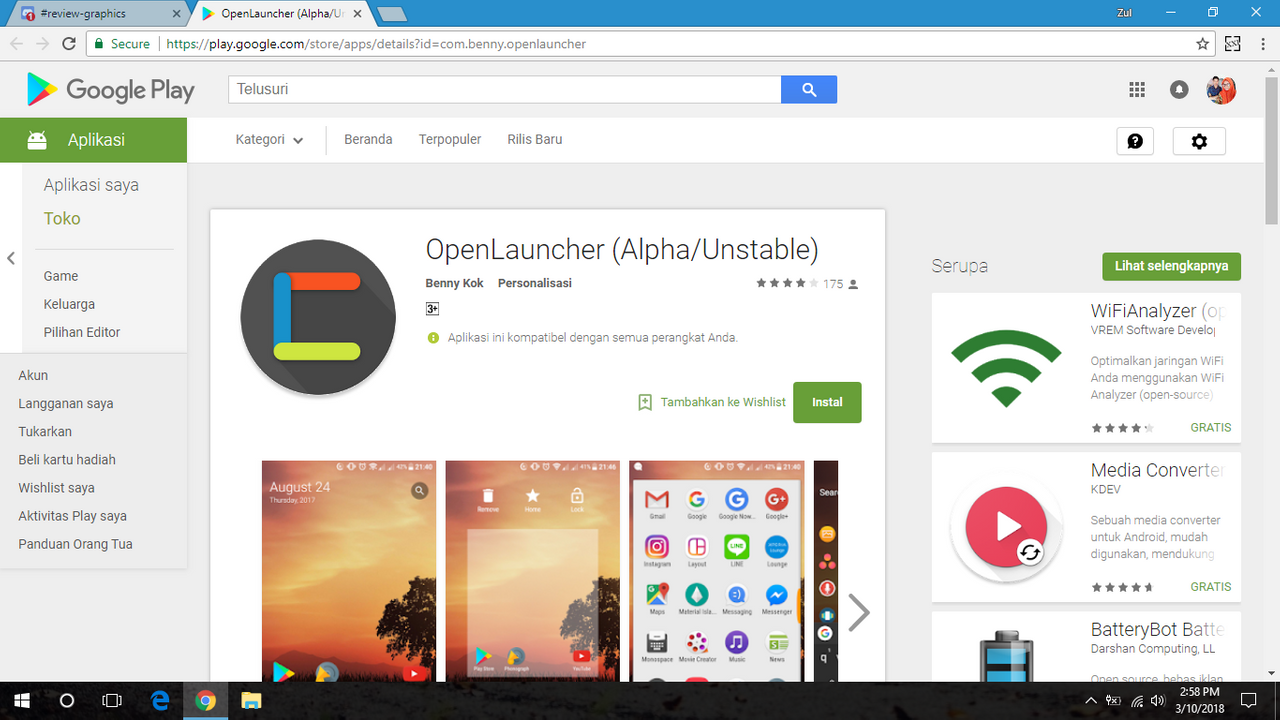This screenshot has height=720, width=1280.
Task: Open the notifications bell icon
Action: click(x=1179, y=89)
